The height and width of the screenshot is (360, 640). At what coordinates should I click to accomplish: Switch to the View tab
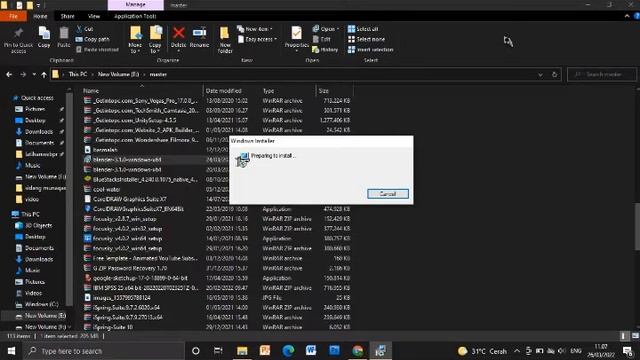coord(94,16)
